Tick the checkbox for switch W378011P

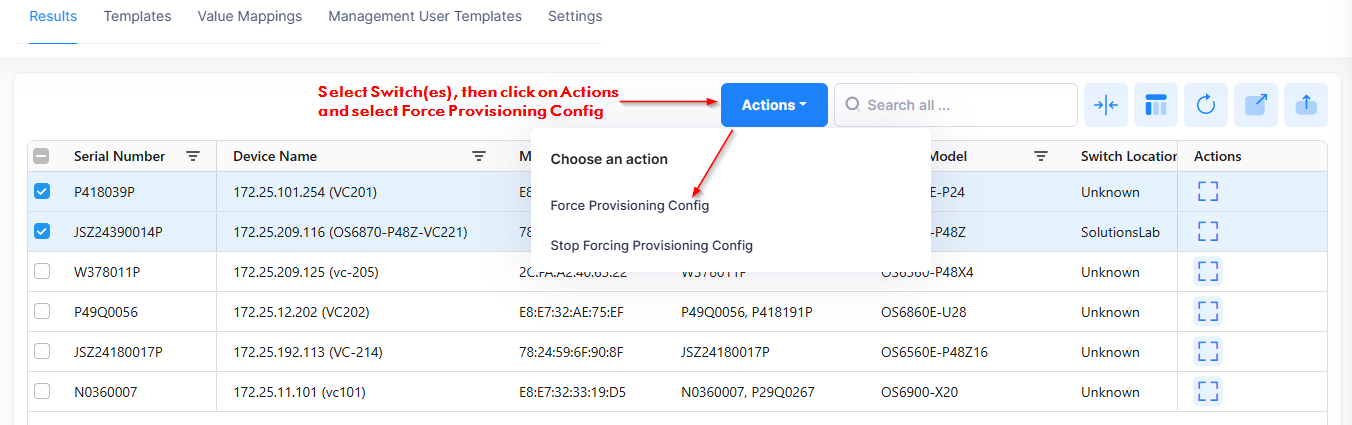point(42,272)
